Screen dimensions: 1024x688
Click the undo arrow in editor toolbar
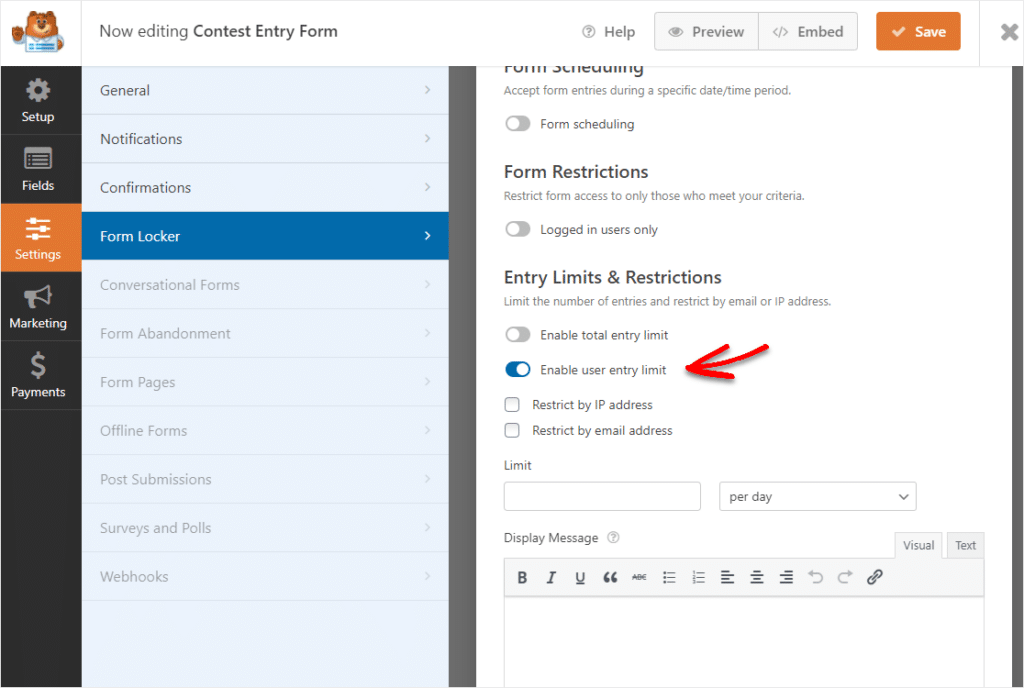[x=816, y=577]
